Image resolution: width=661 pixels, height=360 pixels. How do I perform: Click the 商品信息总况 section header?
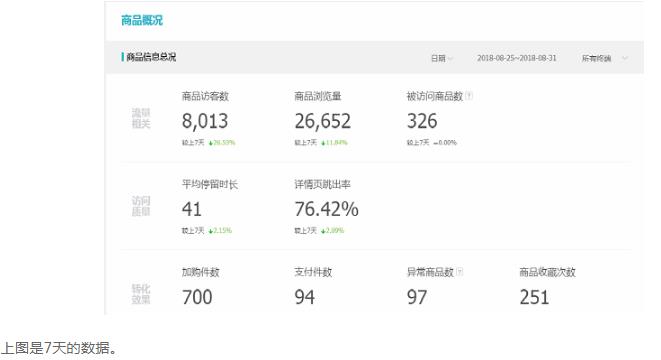(151, 57)
